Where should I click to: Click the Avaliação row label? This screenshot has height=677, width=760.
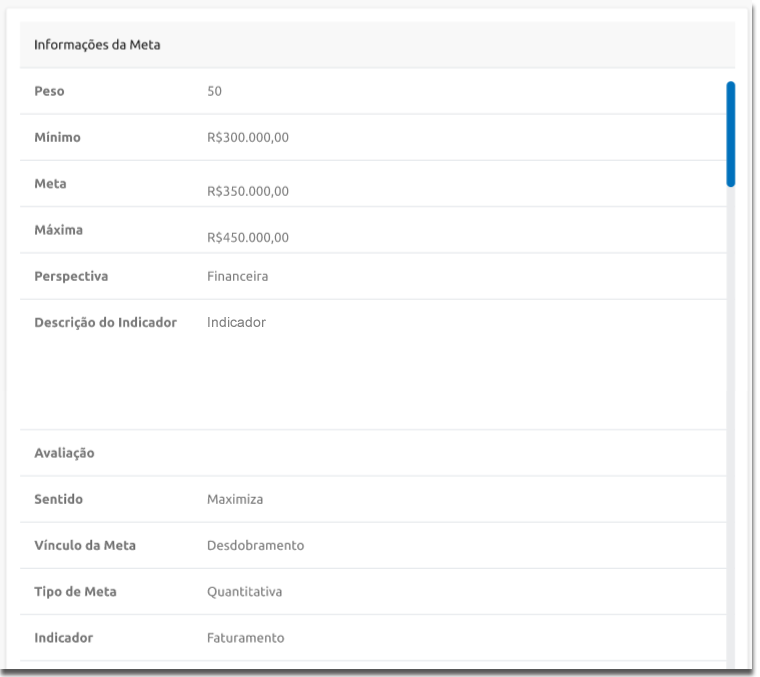pos(64,453)
